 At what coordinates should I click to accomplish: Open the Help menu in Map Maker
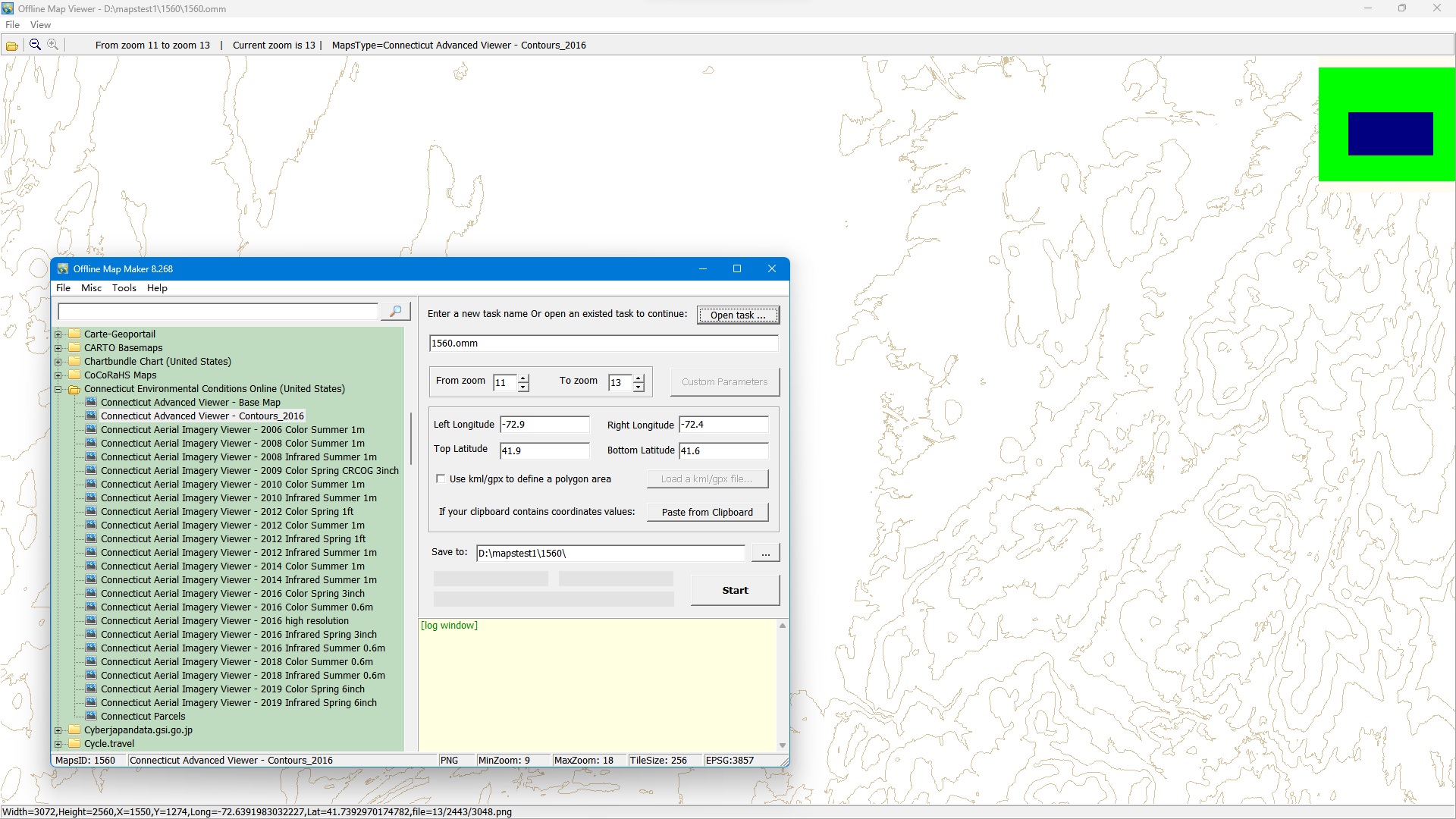(x=157, y=287)
